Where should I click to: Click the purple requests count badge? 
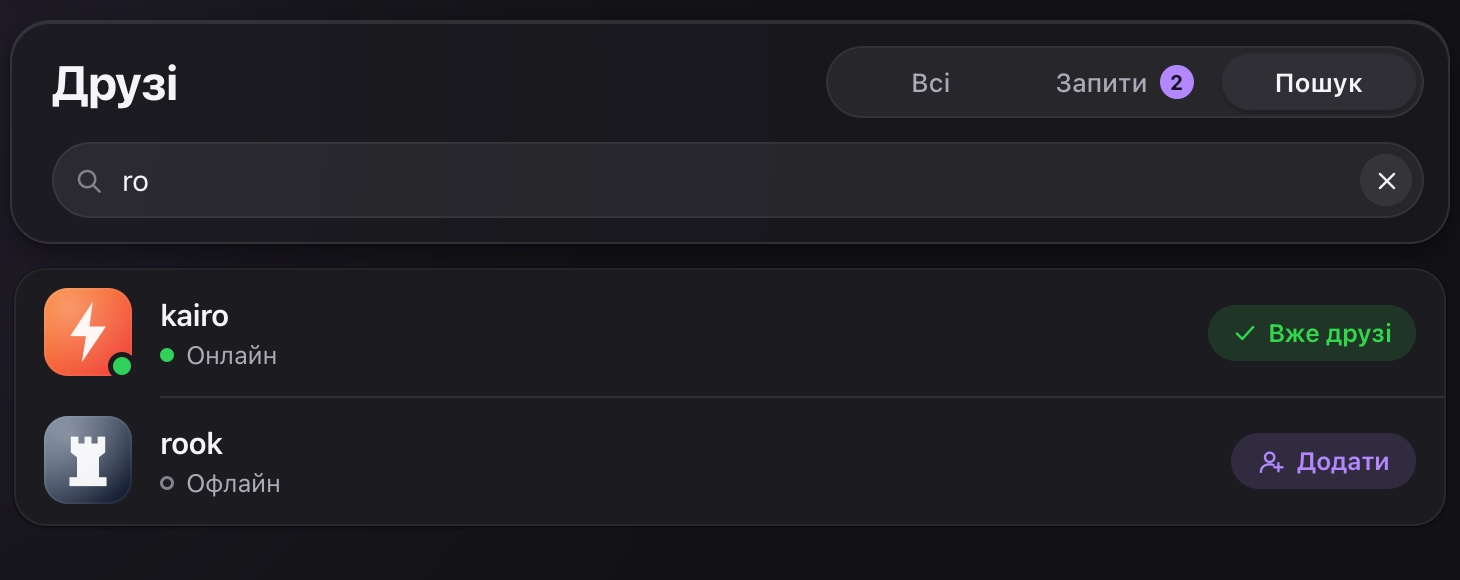click(1177, 83)
